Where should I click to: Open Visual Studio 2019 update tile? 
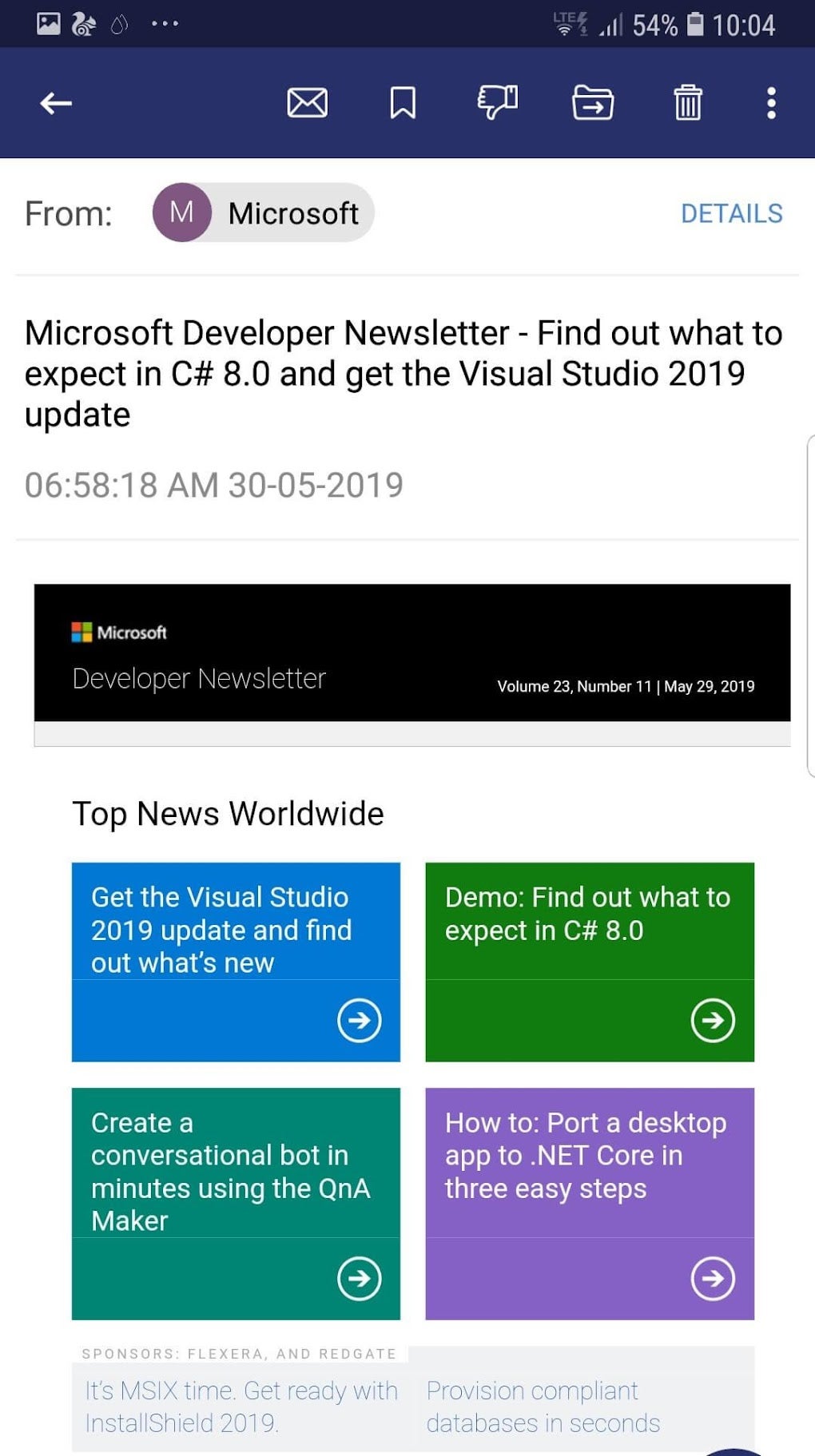[221, 930]
